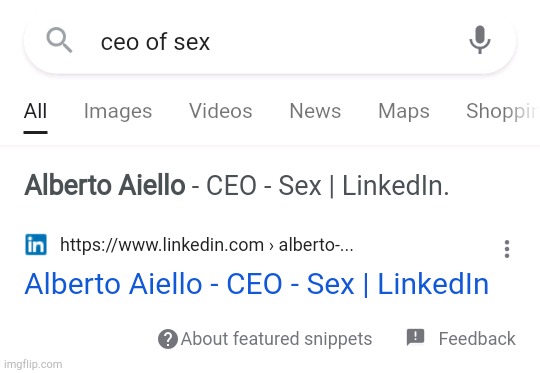This screenshot has width=540, height=373.
Task: Open the News tab
Action: [x=315, y=111]
